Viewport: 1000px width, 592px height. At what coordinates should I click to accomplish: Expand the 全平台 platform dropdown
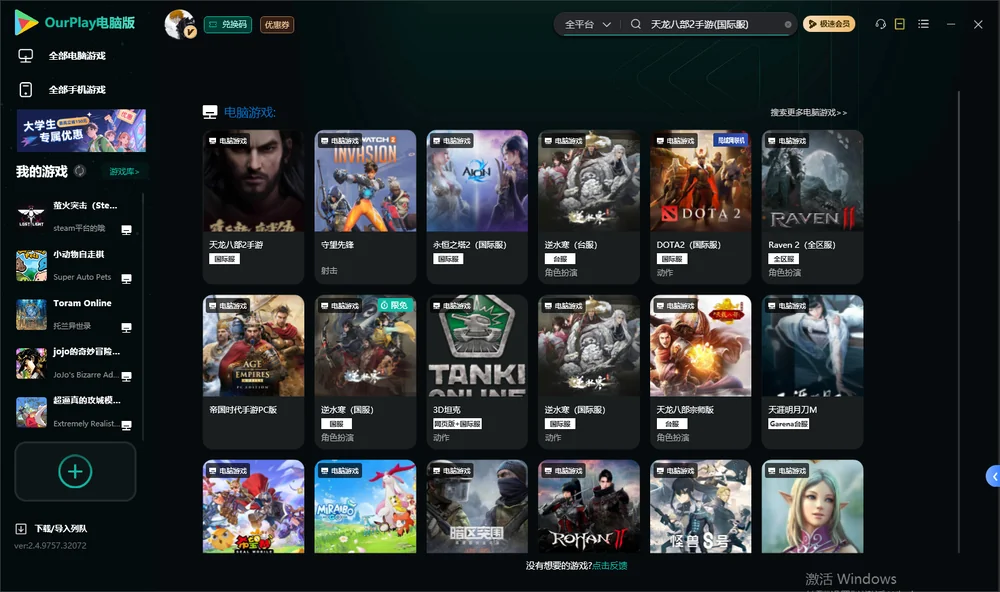pyautogui.click(x=587, y=24)
